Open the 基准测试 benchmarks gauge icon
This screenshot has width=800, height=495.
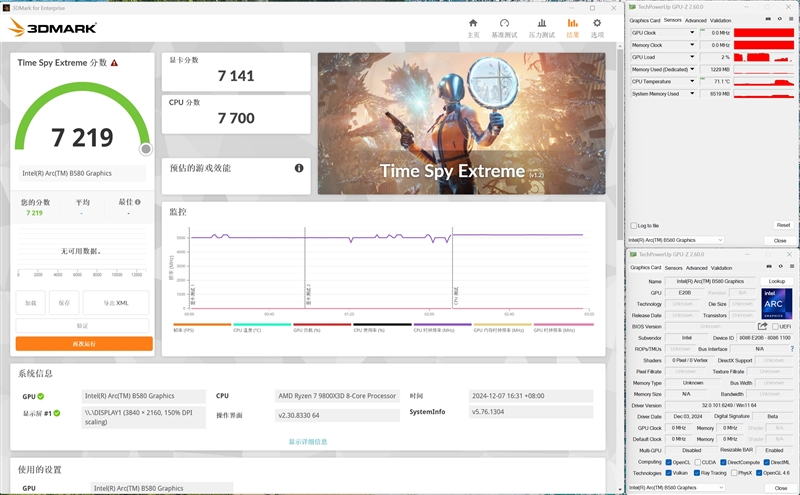click(x=504, y=23)
